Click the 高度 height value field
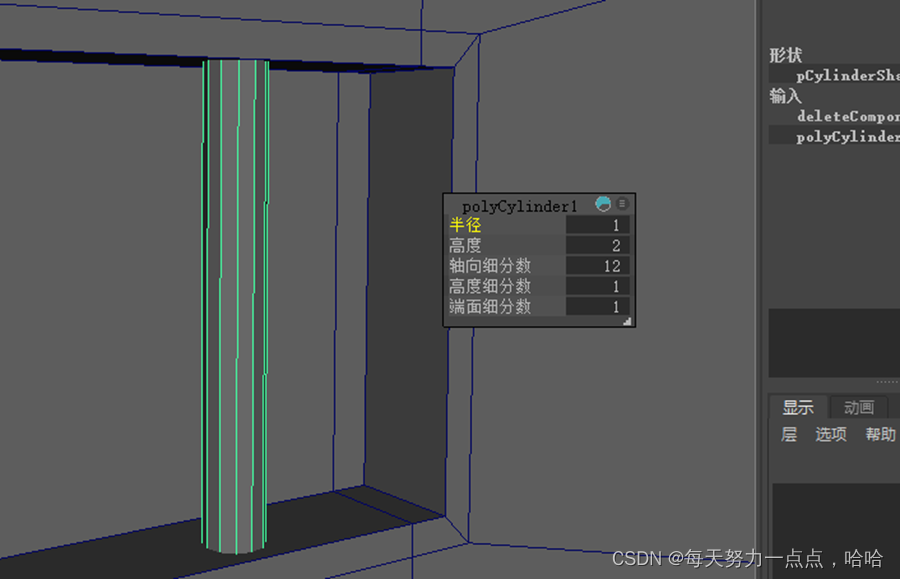 coord(598,246)
